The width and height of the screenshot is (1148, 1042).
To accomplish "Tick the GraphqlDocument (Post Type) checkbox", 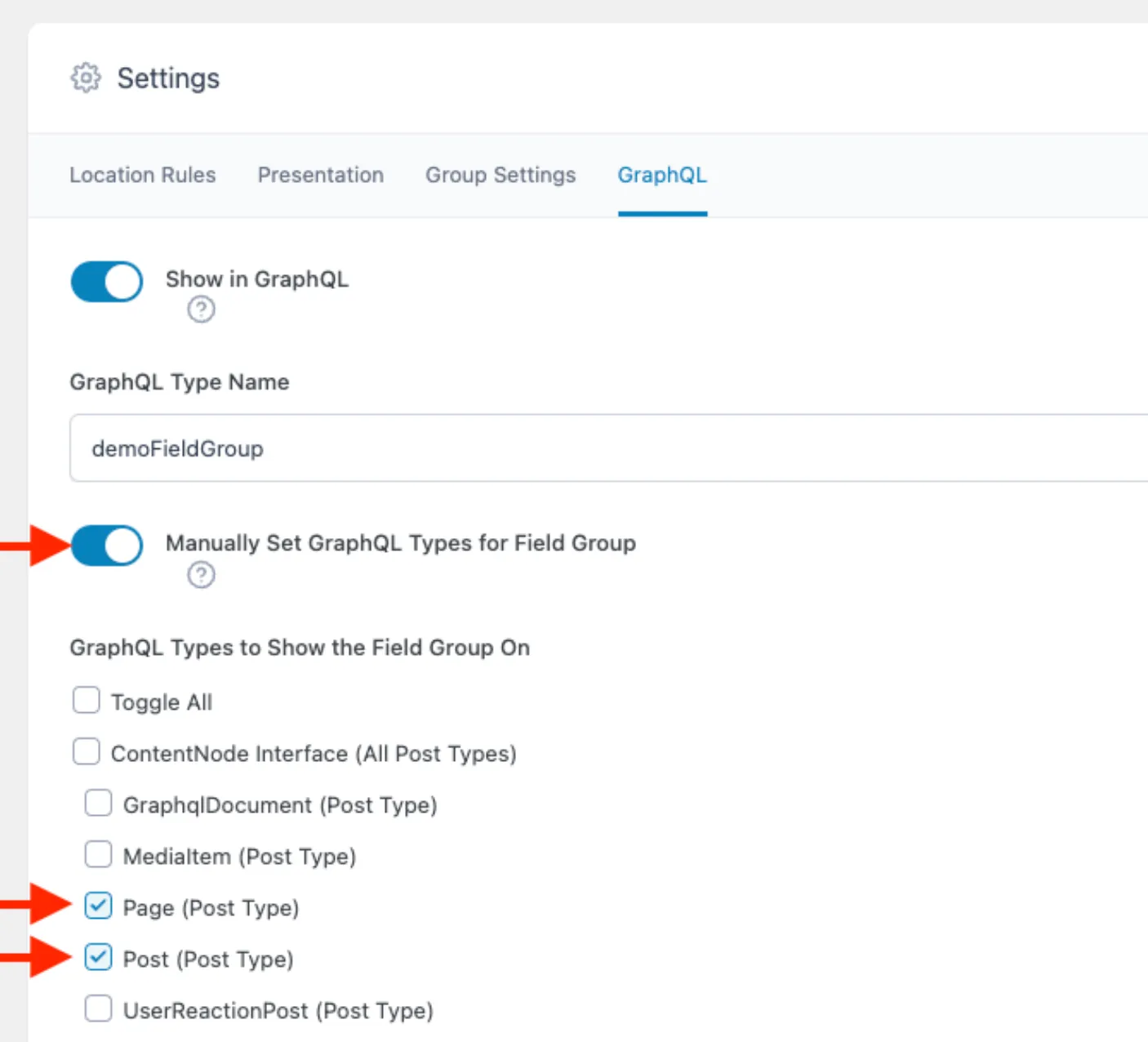I will (x=99, y=804).
